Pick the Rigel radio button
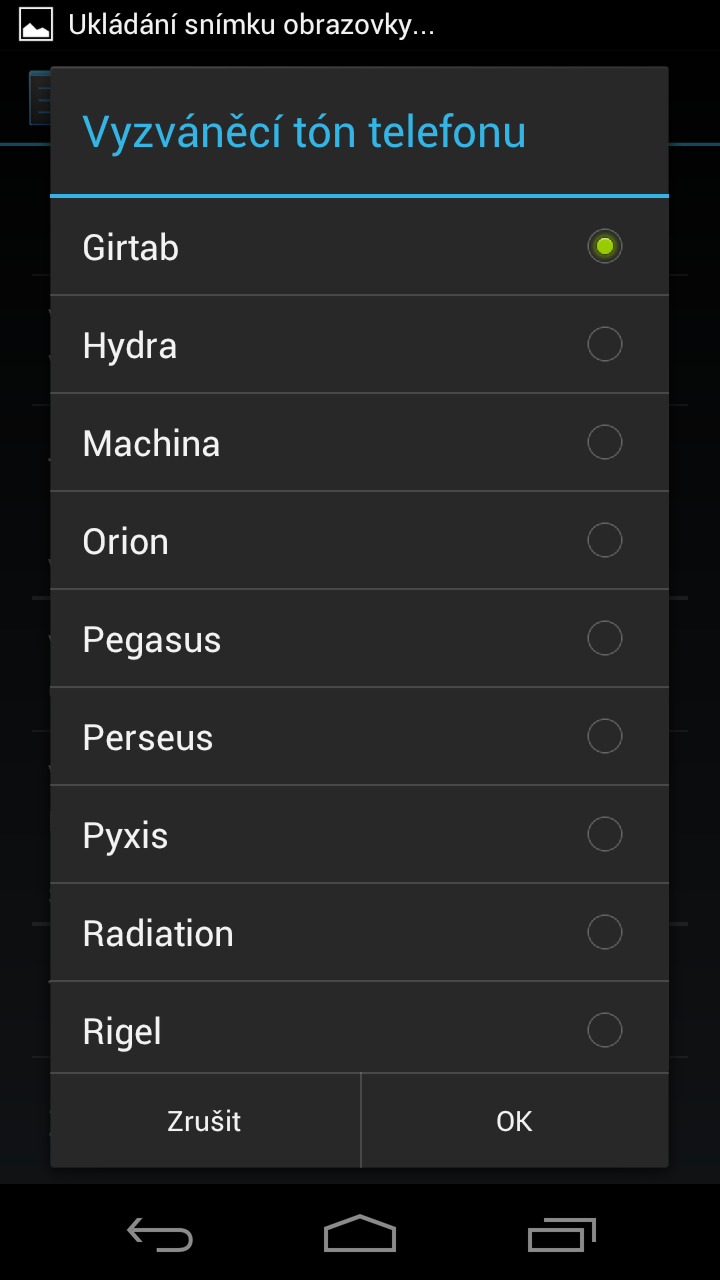 pyautogui.click(x=604, y=1030)
